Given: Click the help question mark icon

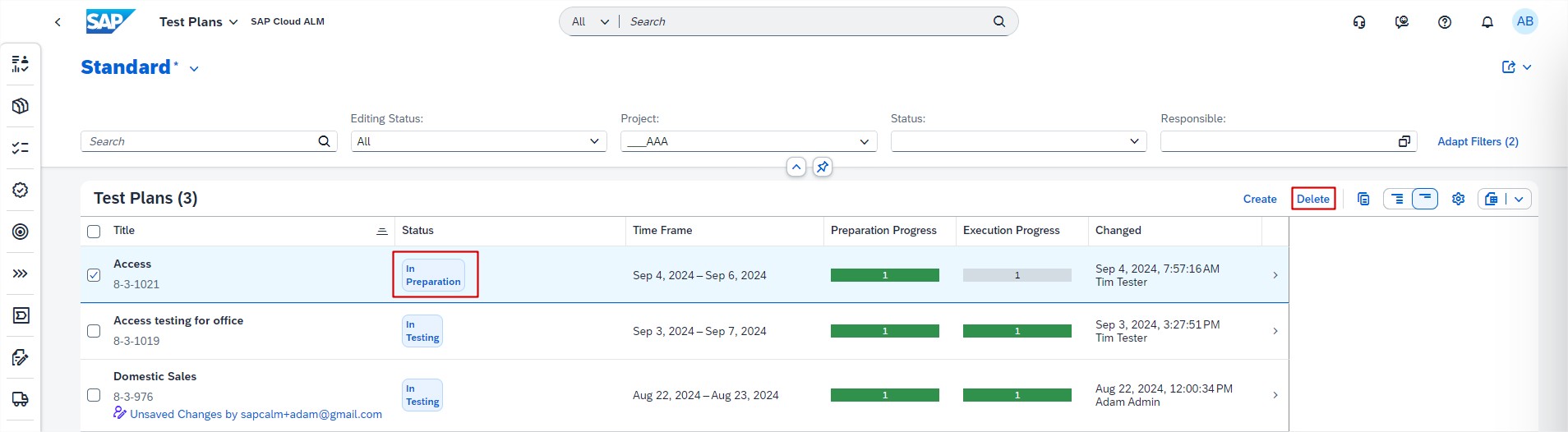Looking at the screenshot, I should coord(1444,22).
